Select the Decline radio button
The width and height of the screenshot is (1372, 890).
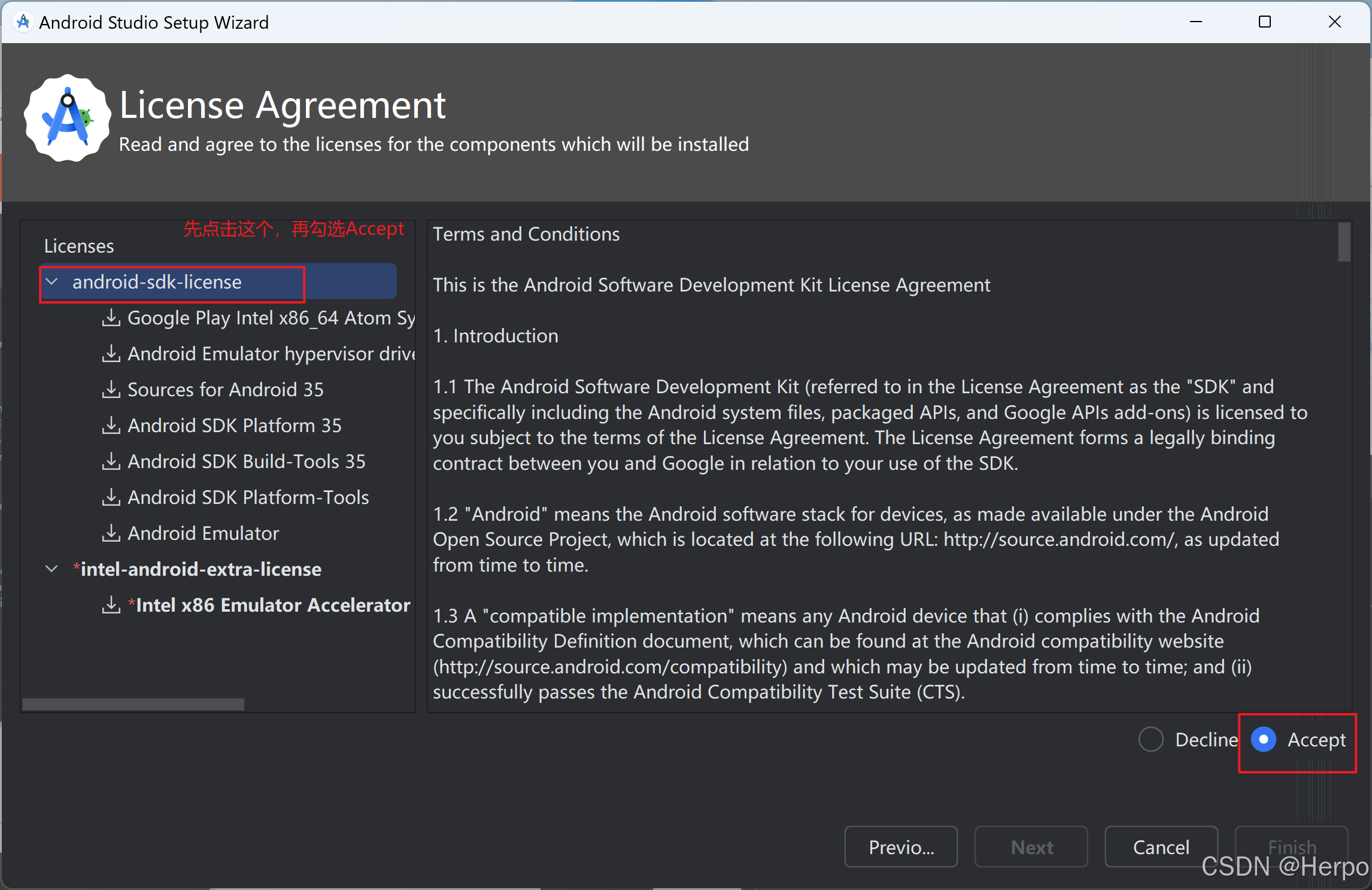click(1151, 740)
